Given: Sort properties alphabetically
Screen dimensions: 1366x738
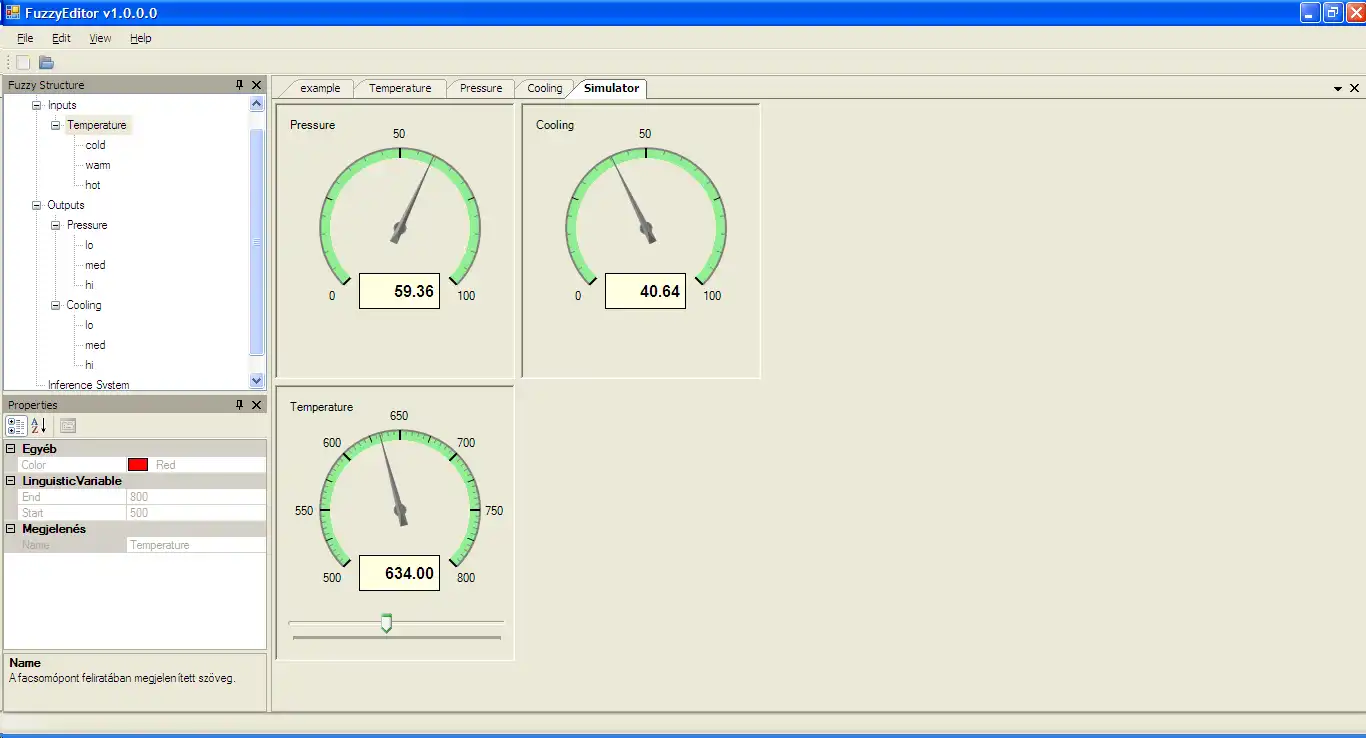Looking at the screenshot, I should 38,425.
